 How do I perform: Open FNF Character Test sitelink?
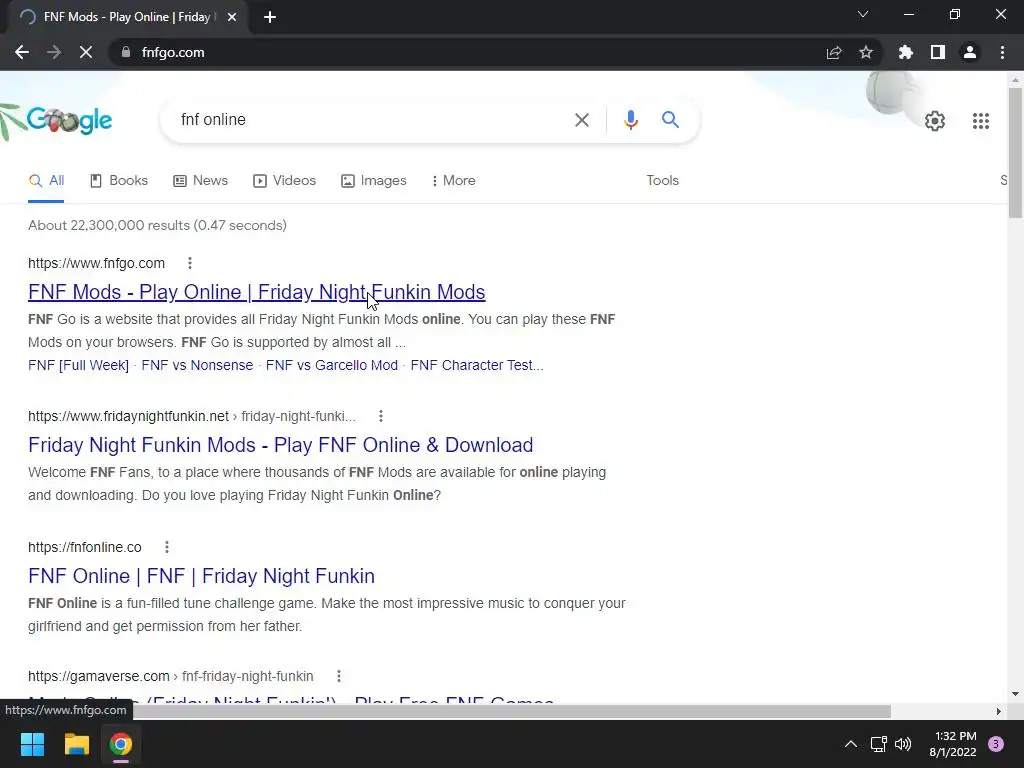click(477, 365)
